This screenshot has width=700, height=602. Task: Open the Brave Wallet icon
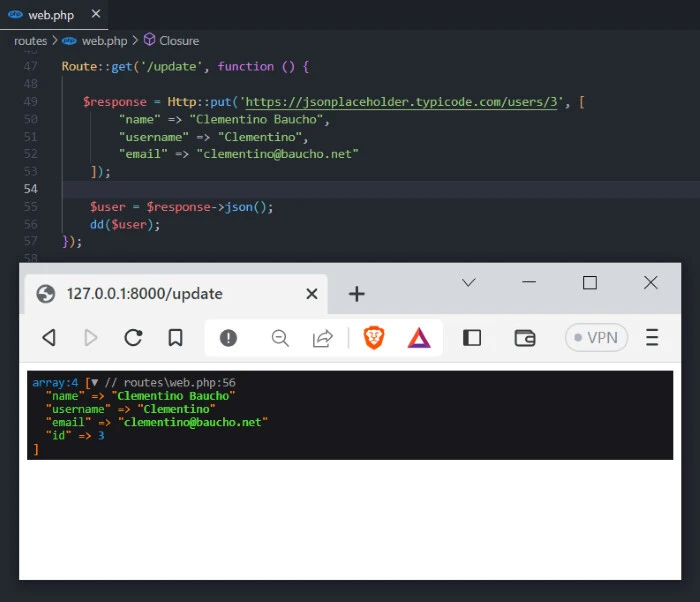[x=525, y=338]
